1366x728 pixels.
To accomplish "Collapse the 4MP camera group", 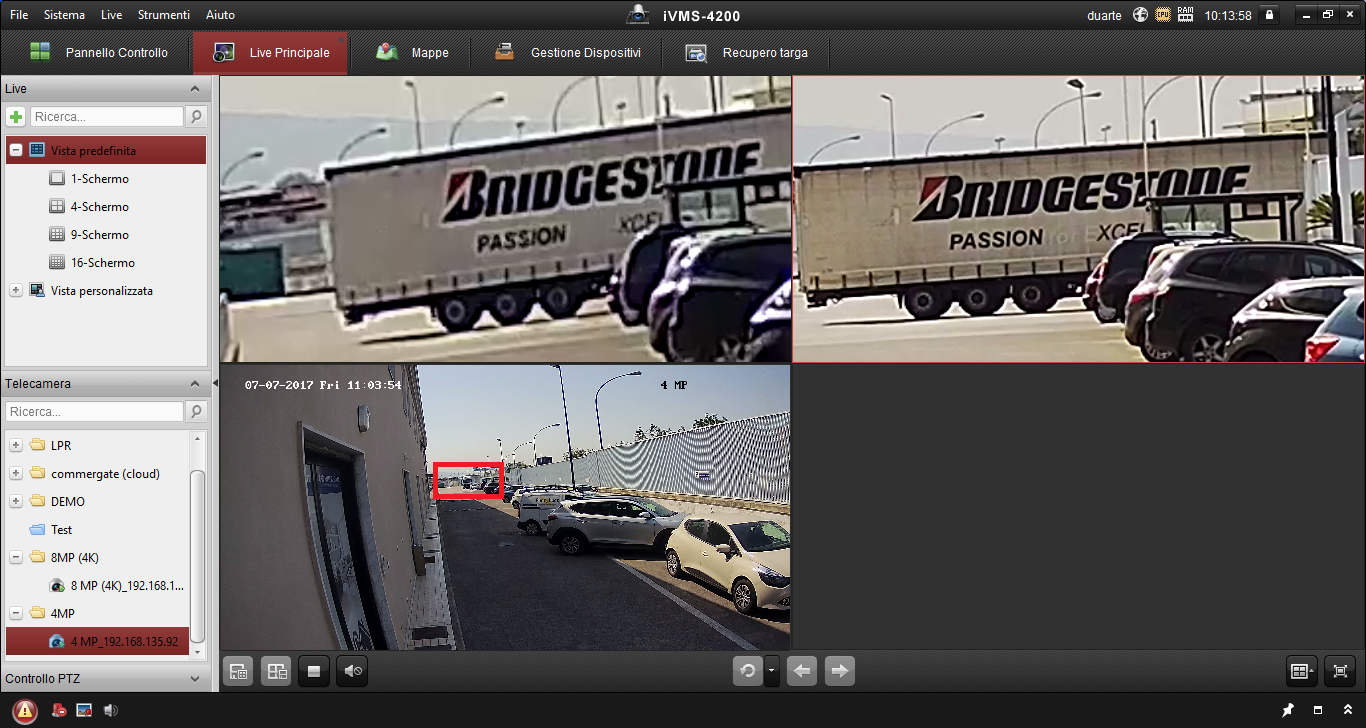I will 16,613.
